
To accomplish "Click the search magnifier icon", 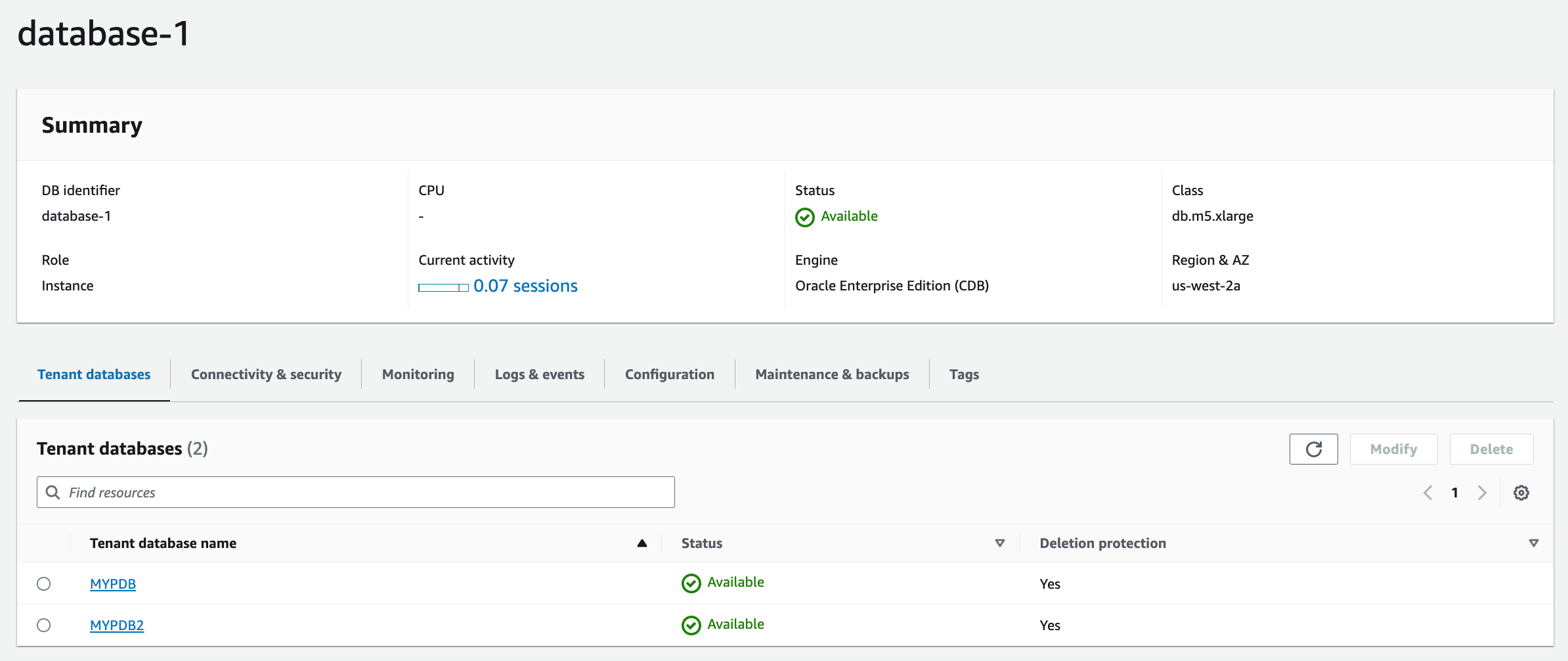I will [53, 493].
